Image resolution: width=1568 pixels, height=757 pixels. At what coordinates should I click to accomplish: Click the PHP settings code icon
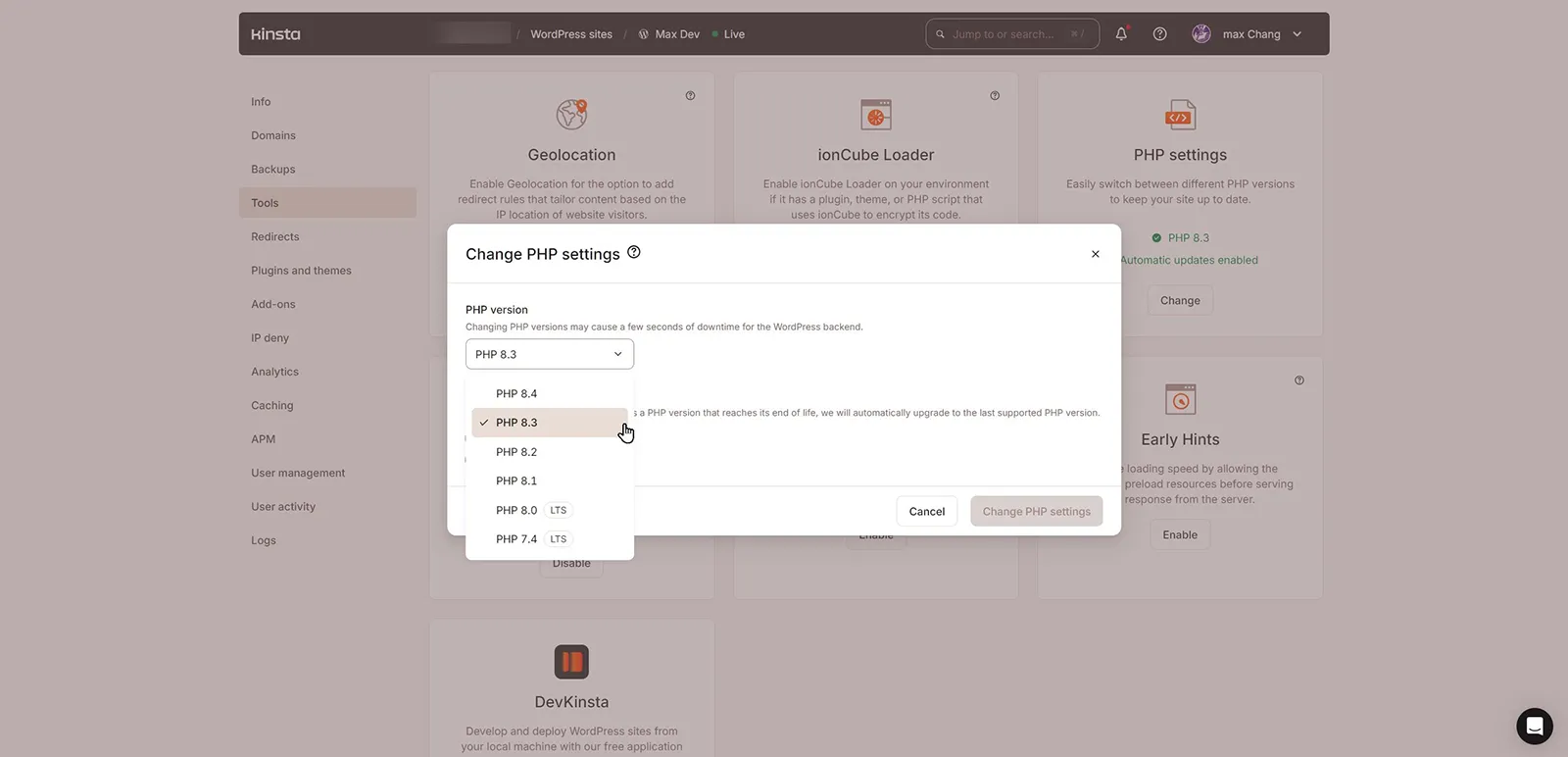click(x=1180, y=115)
